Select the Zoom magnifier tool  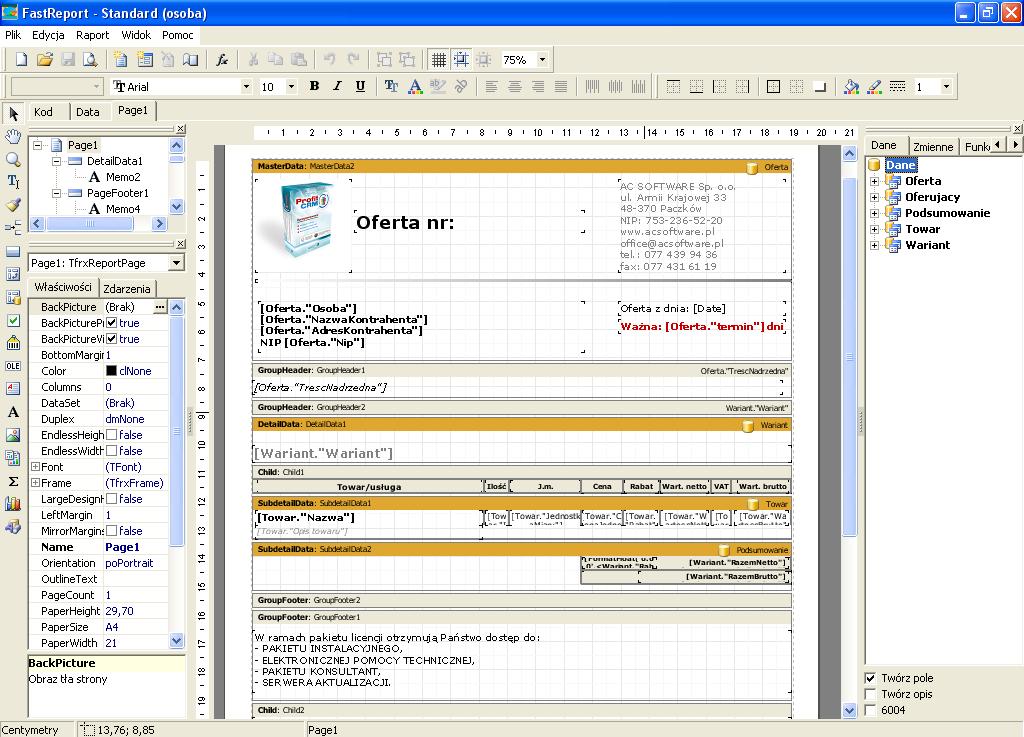[13, 159]
